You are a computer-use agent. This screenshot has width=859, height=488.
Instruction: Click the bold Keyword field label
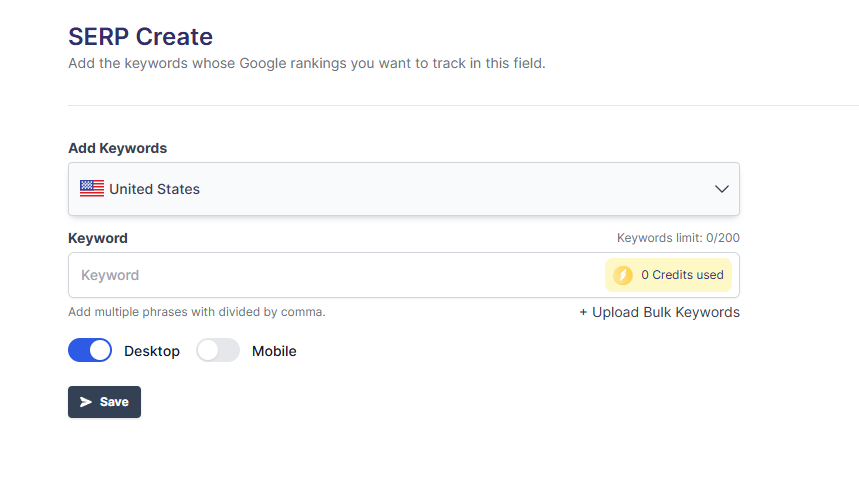click(98, 238)
